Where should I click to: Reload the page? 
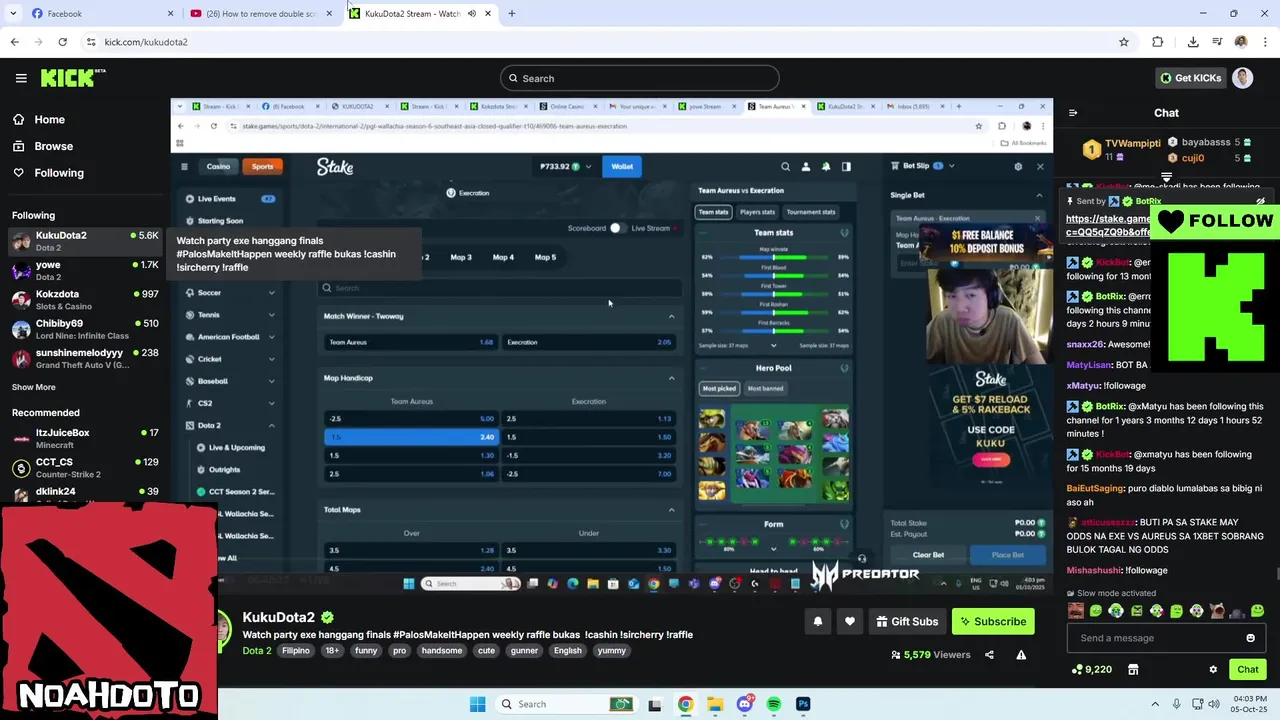click(62, 42)
